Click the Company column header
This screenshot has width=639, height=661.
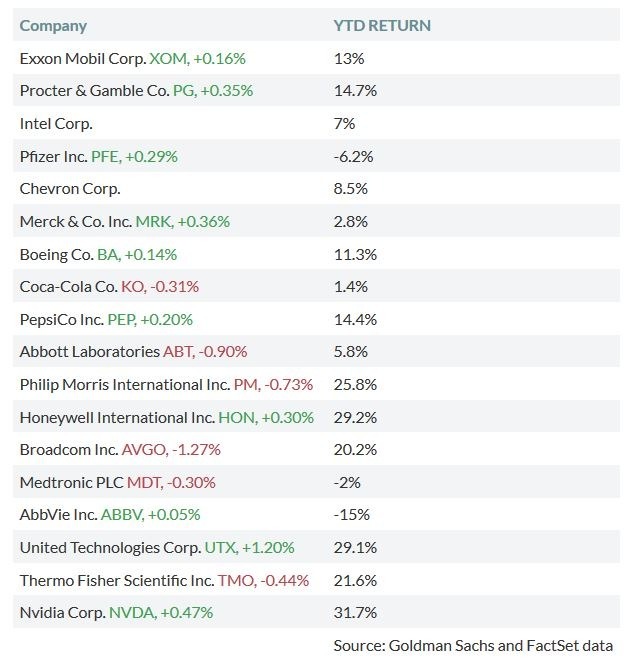pos(53,25)
